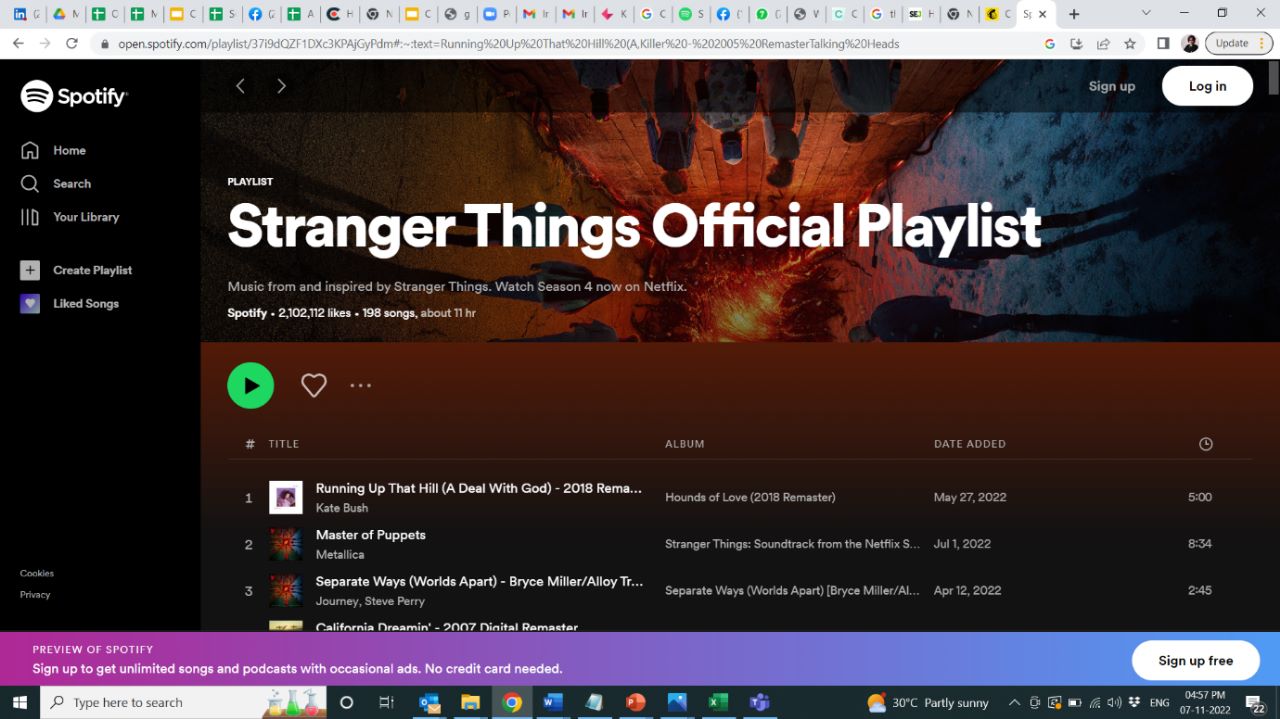Expand the system tray hidden icons arrow
Image resolution: width=1280 pixels, height=719 pixels.
[1014, 703]
